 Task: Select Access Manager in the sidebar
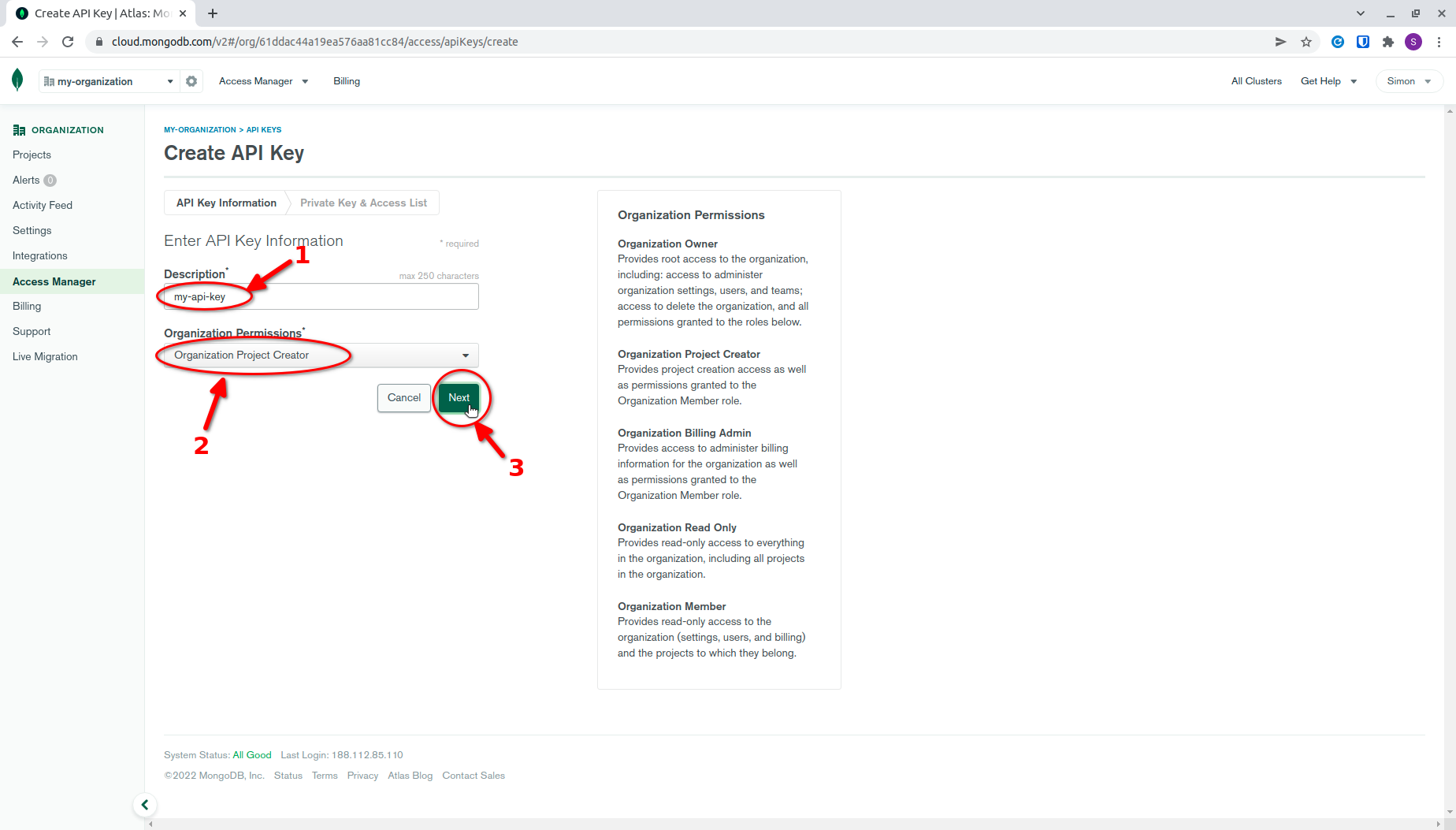pyautogui.click(x=54, y=281)
